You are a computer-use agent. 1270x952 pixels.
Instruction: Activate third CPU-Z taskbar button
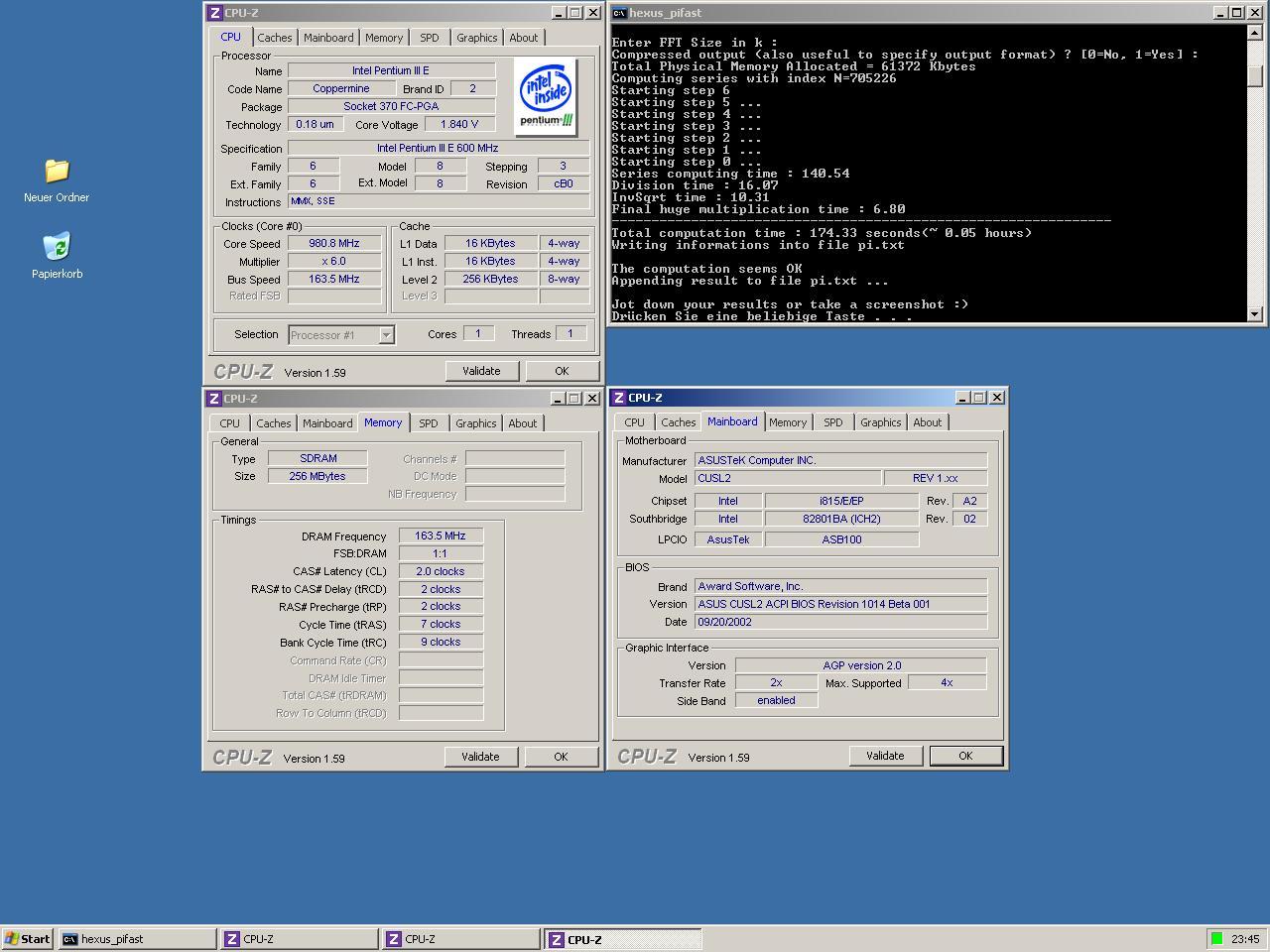[x=623, y=939]
